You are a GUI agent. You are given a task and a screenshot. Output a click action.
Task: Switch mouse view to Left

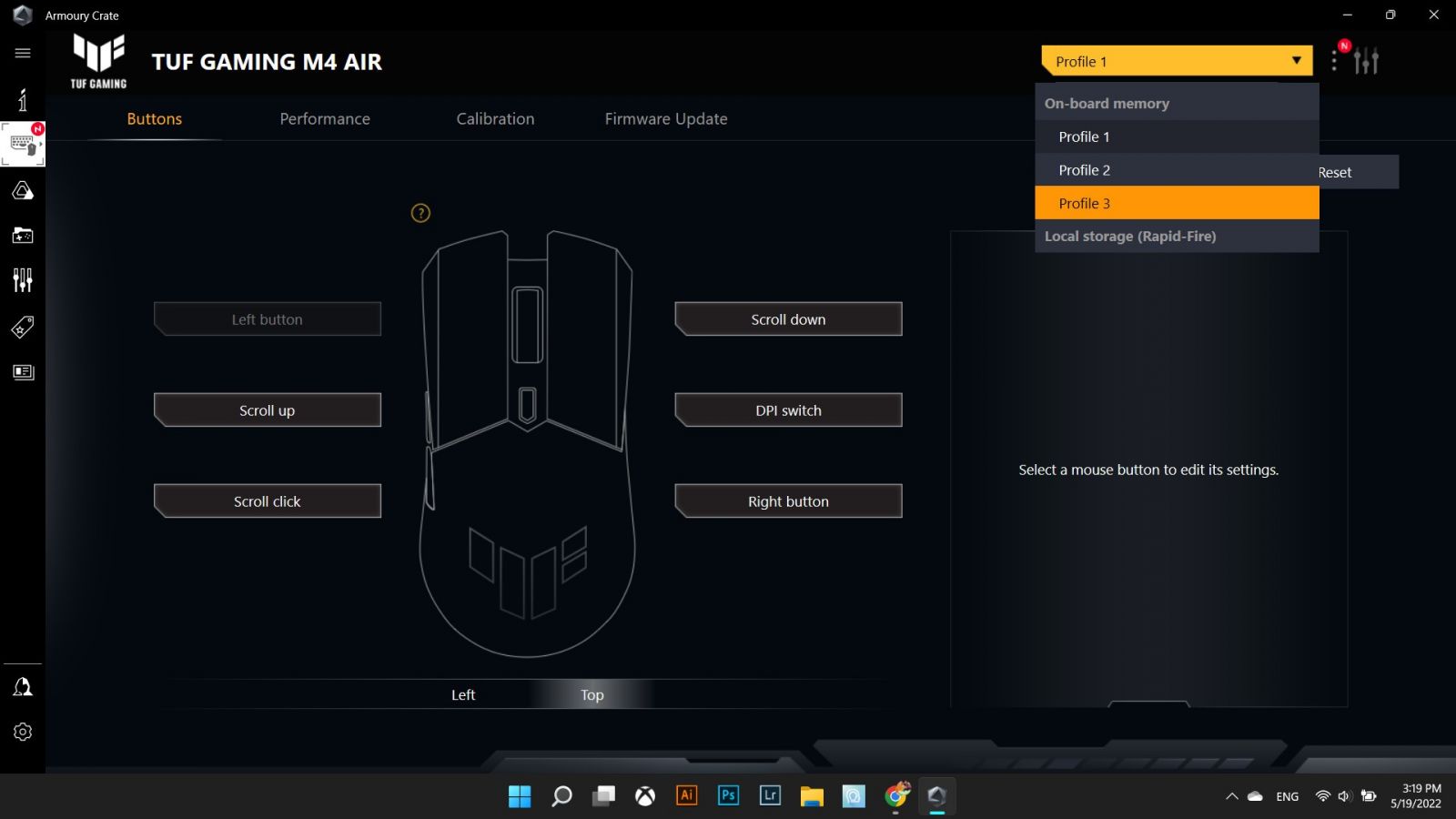[x=463, y=694]
